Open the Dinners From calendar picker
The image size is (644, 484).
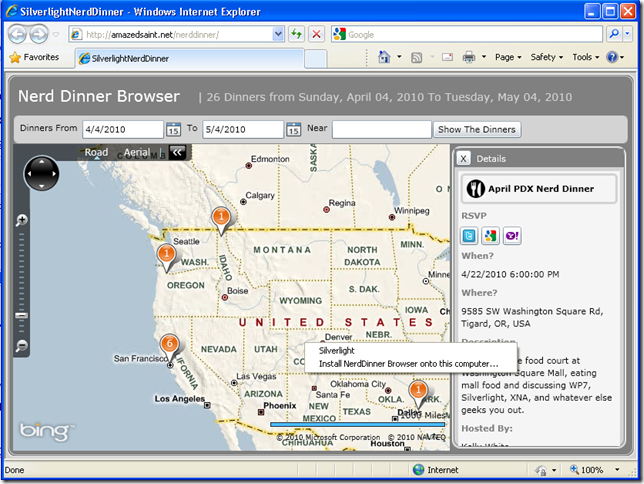pos(173,129)
